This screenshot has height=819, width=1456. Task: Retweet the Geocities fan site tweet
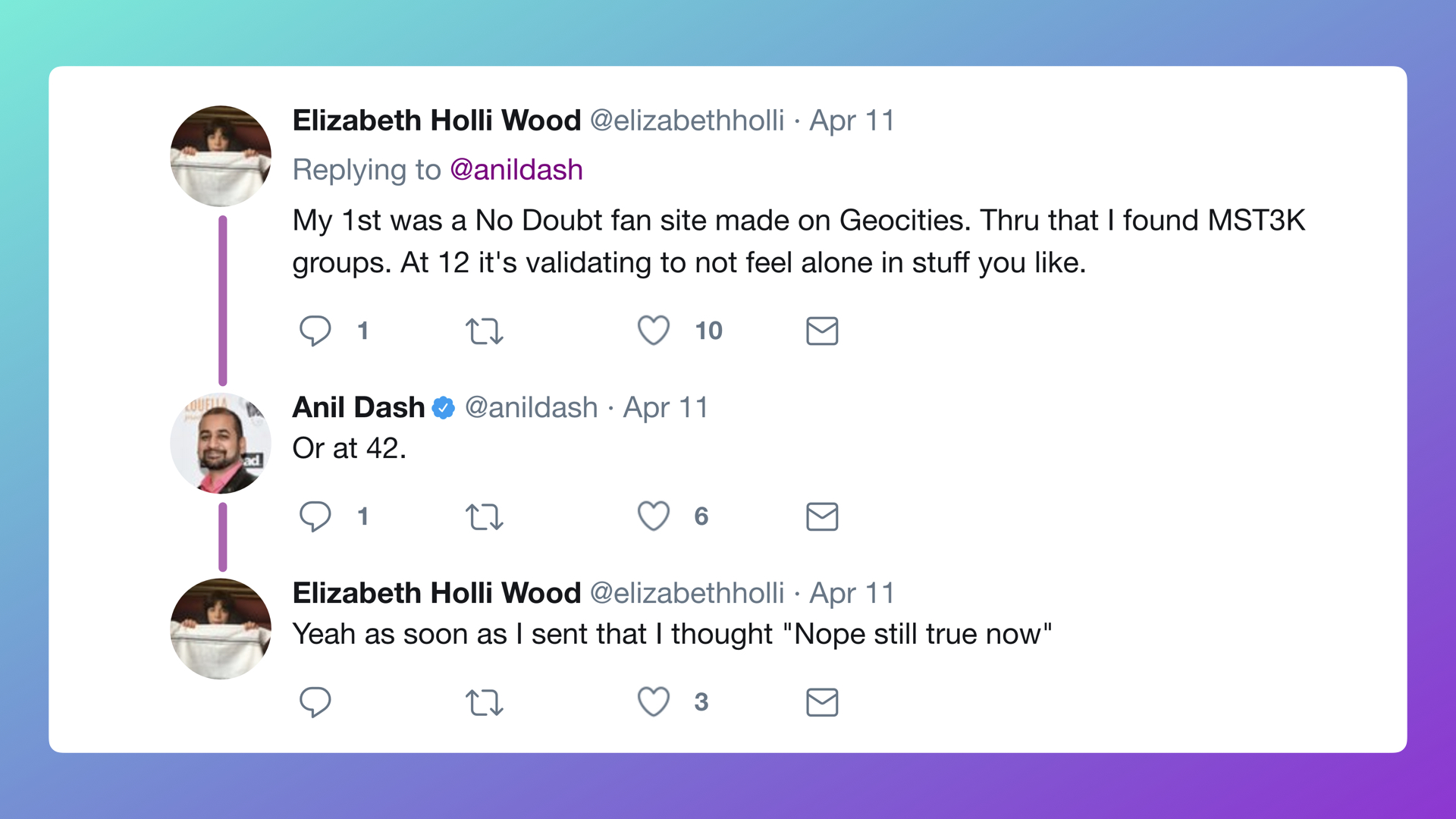(x=484, y=331)
